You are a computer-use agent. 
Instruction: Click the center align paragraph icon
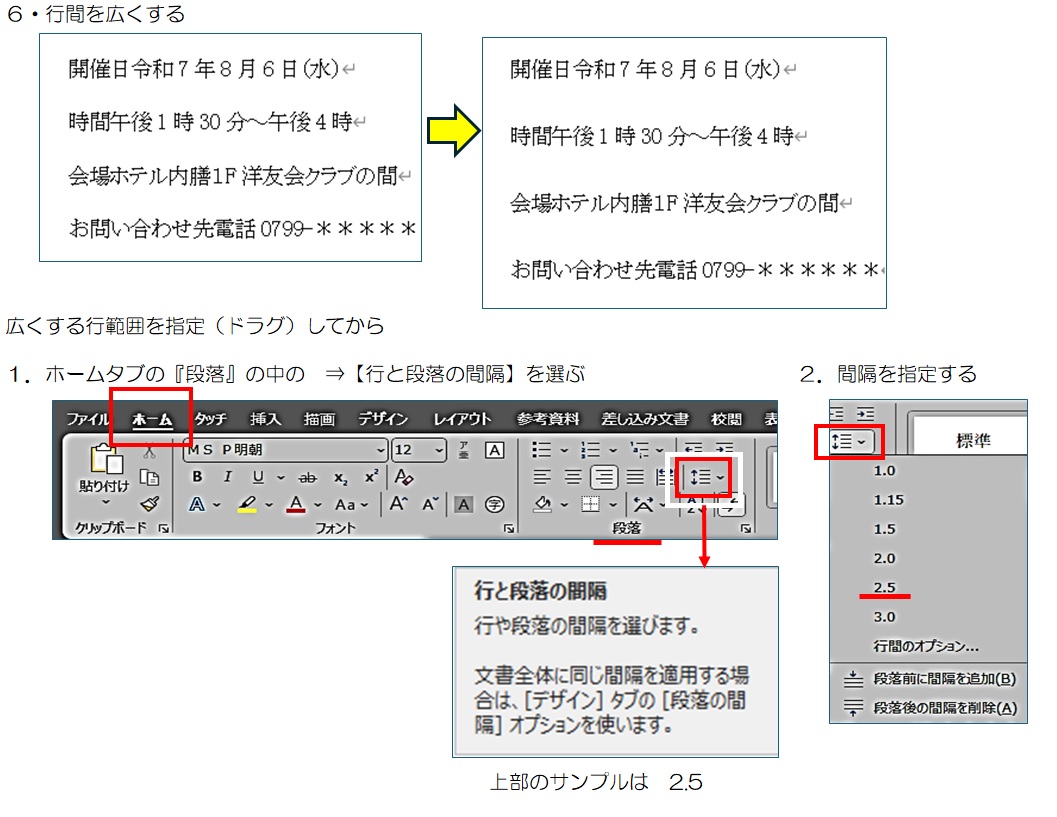click(x=572, y=478)
